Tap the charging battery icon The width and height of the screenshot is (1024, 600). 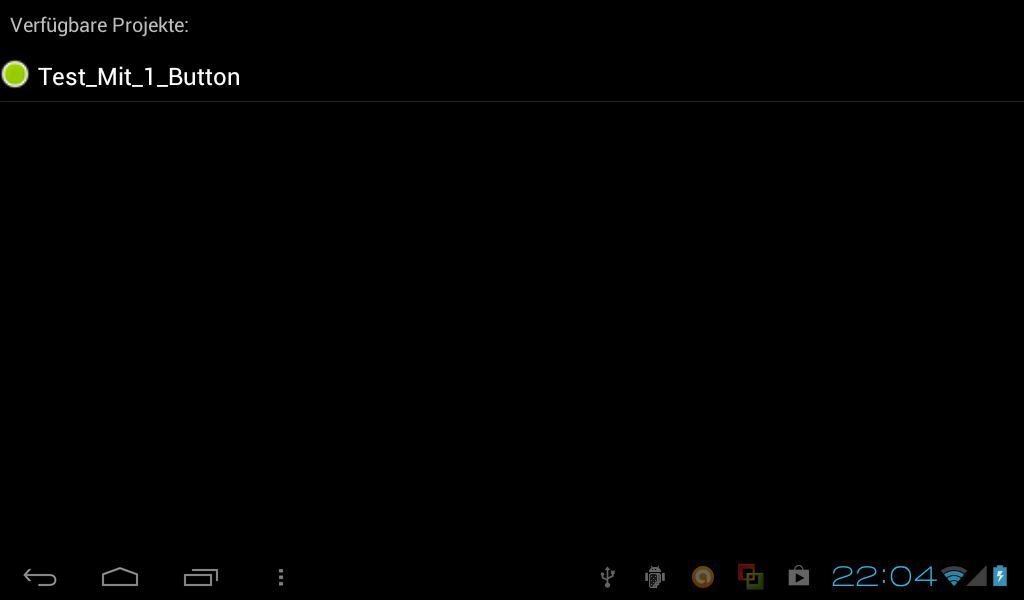[x=1000, y=576]
